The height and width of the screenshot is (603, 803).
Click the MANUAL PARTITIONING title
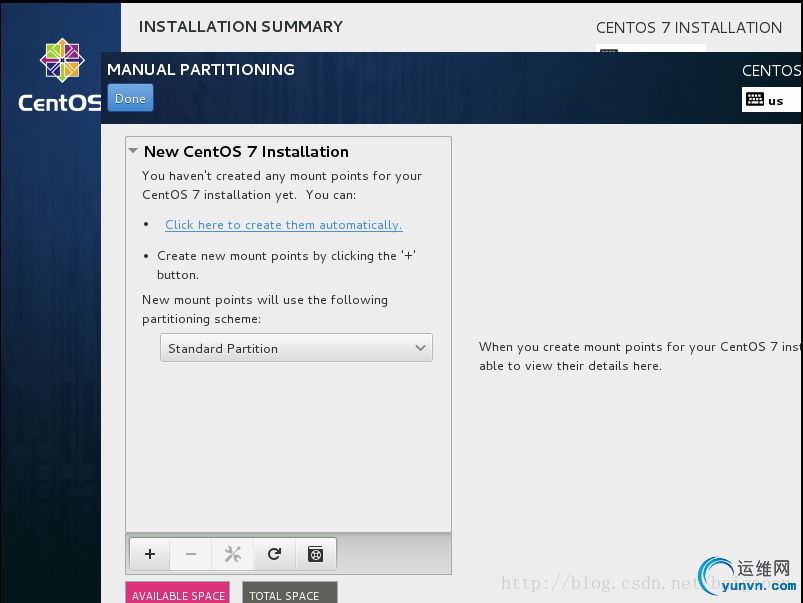pos(201,69)
